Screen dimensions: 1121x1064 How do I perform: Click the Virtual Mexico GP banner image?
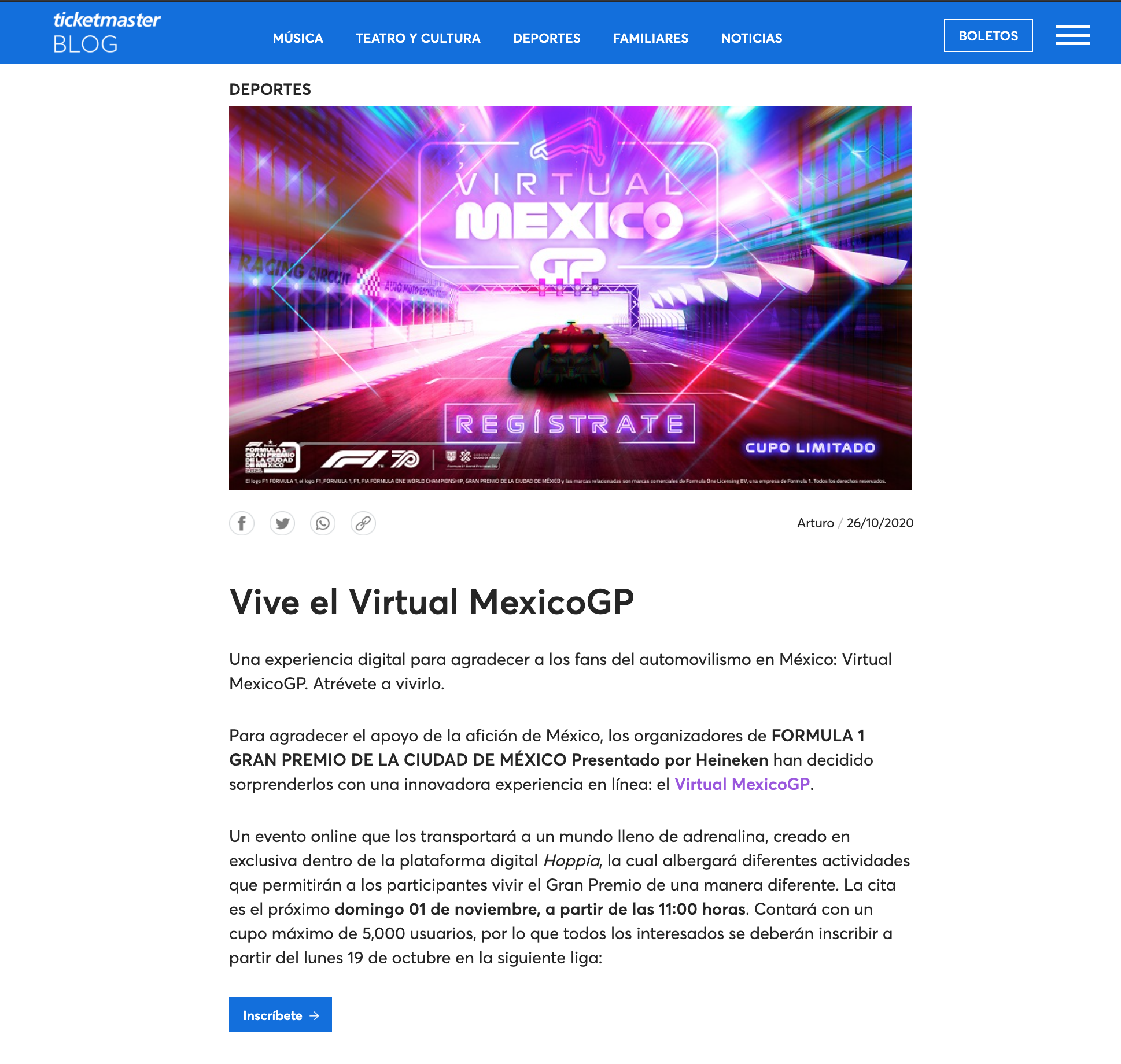(x=570, y=298)
